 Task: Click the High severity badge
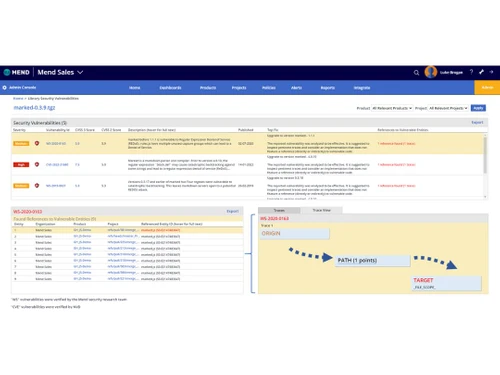[x=21, y=165]
